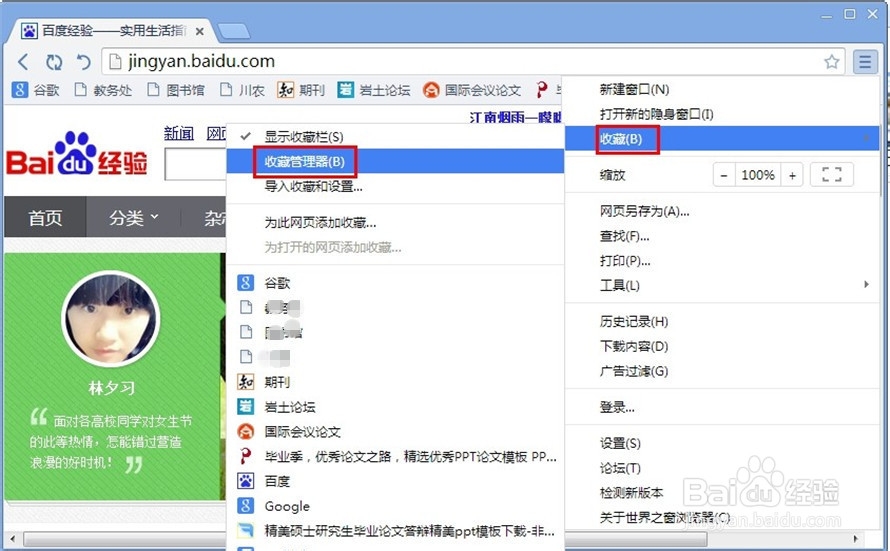This screenshot has height=551, width=890.
Task: Go to the 首页 navigation tab
Action: [45, 217]
